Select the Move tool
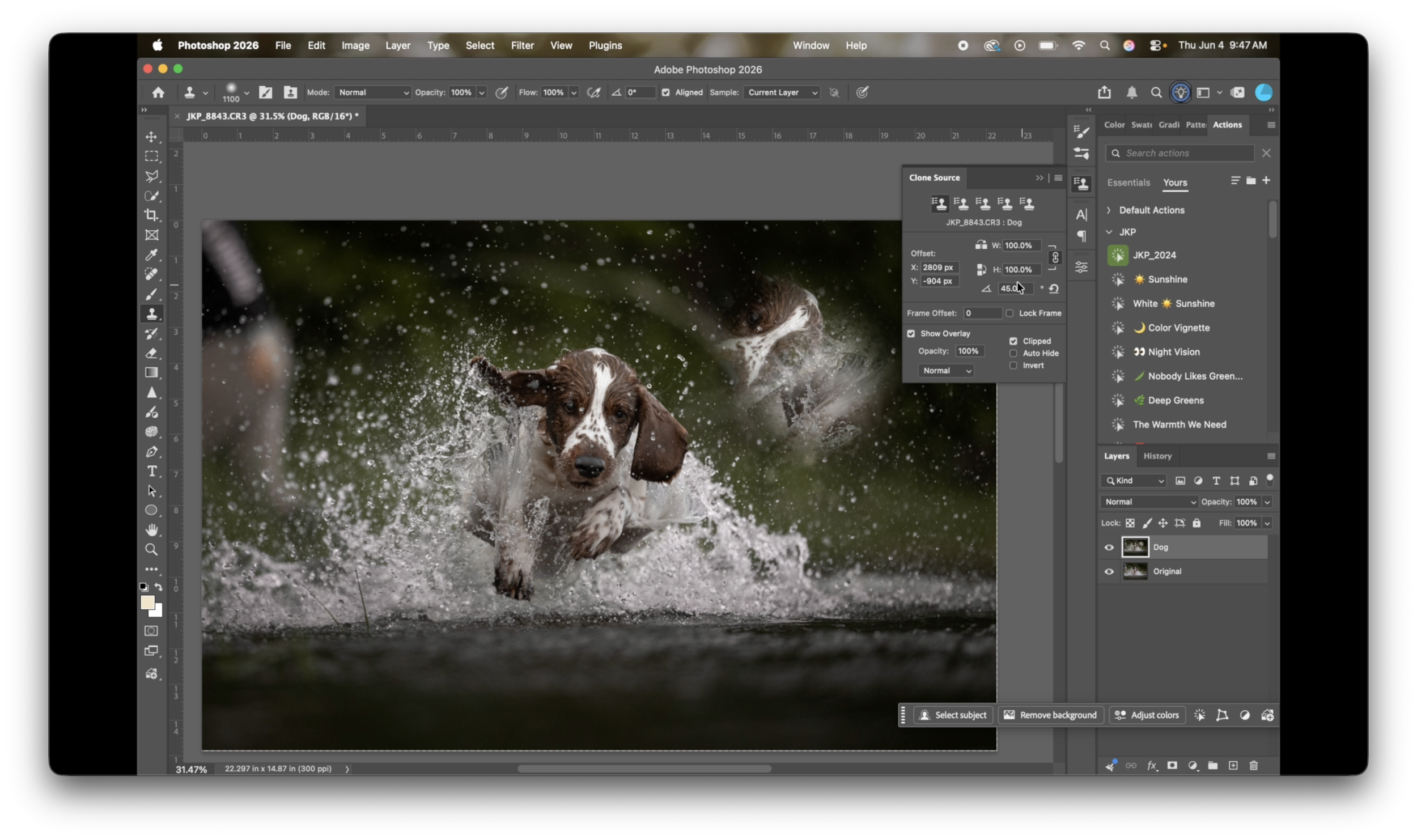Image resolution: width=1417 pixels, height=840 pixels. tap(151, 137)
